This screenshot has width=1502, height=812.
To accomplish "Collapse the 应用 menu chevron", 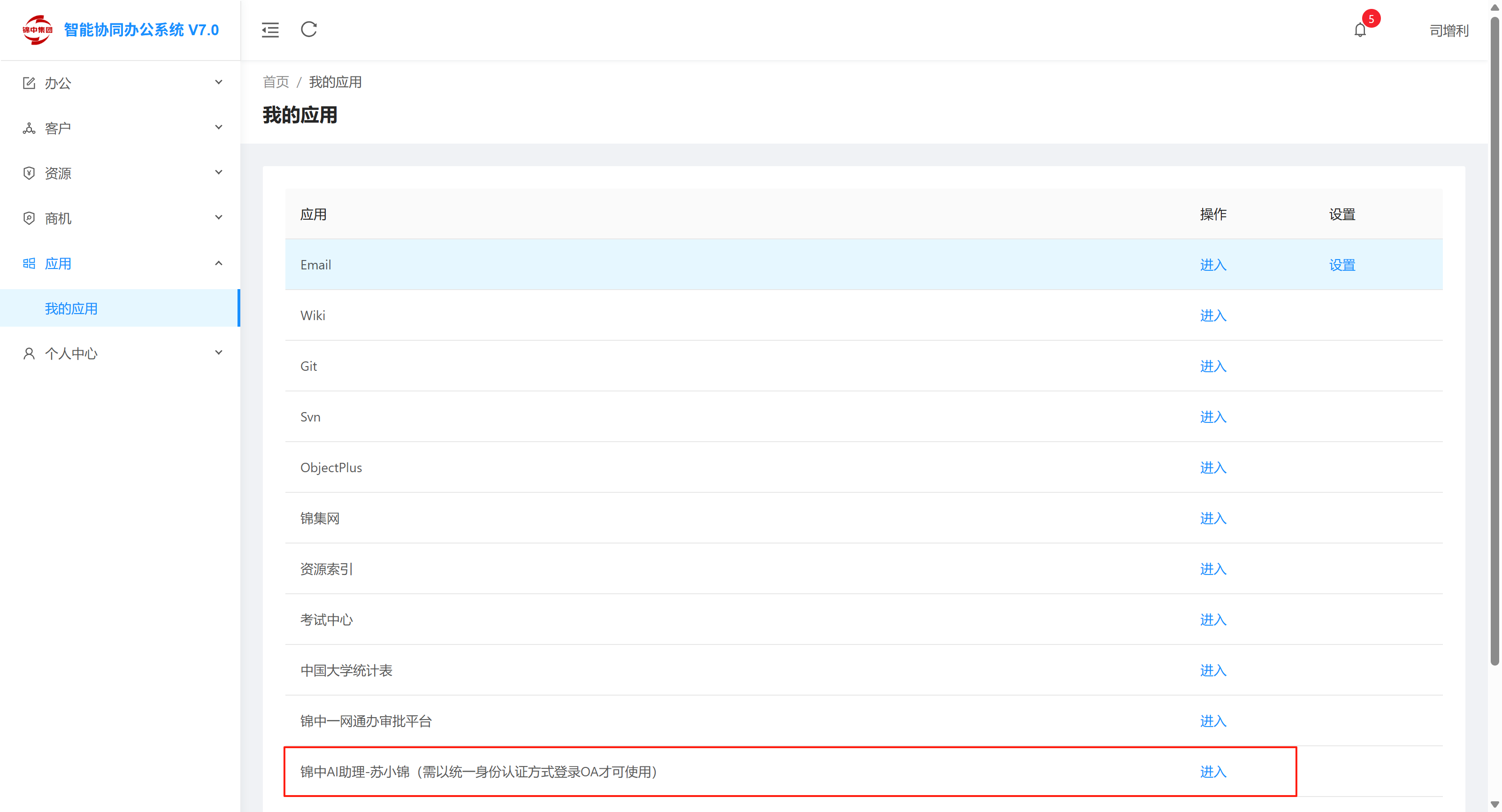I will [219, 263].
